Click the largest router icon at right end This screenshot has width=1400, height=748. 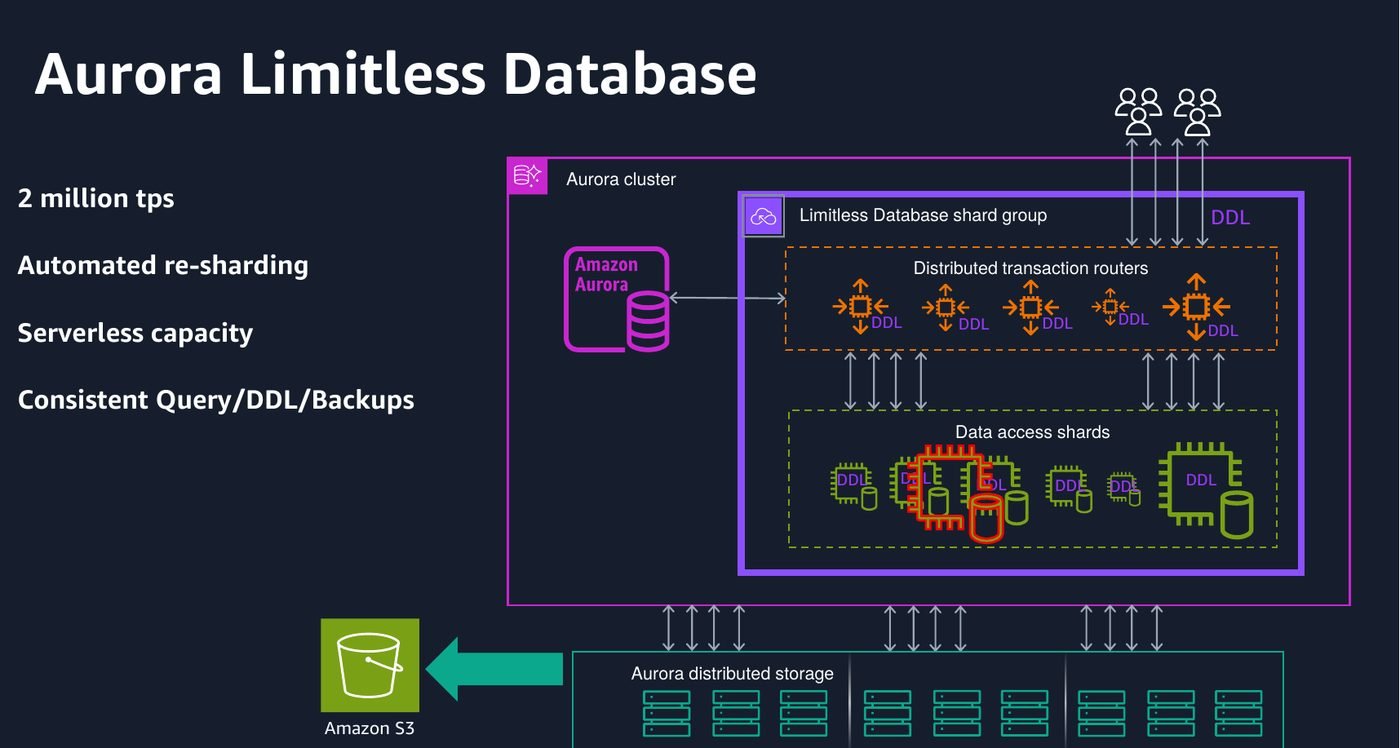(x=1195, y=307)
